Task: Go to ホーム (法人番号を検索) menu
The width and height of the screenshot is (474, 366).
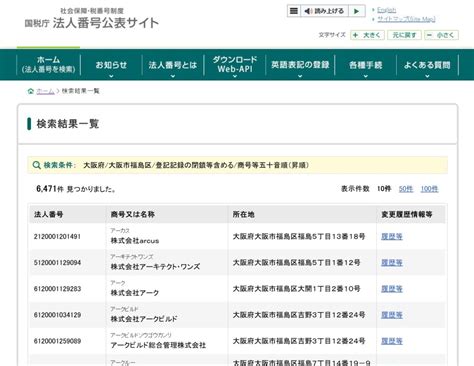Action: (x=49, y=64)
